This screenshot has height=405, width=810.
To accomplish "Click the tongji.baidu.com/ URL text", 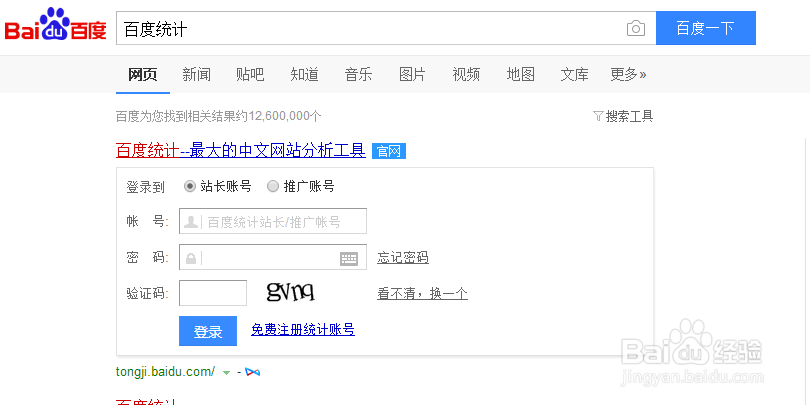I will tap(165, 371).
